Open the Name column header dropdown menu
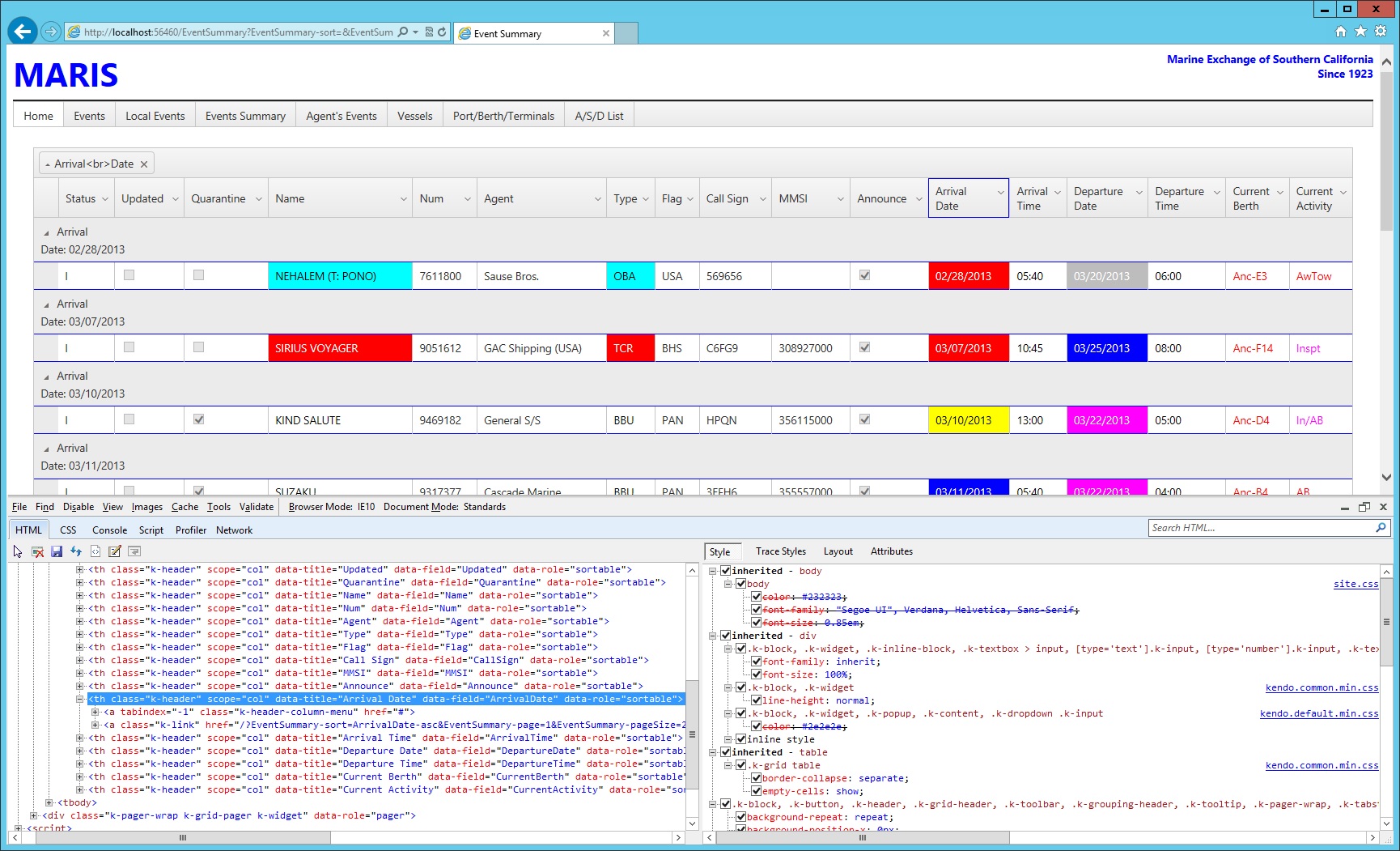Image resolution: width=1400 pixels, height=851 pixels. pos(403,199)
